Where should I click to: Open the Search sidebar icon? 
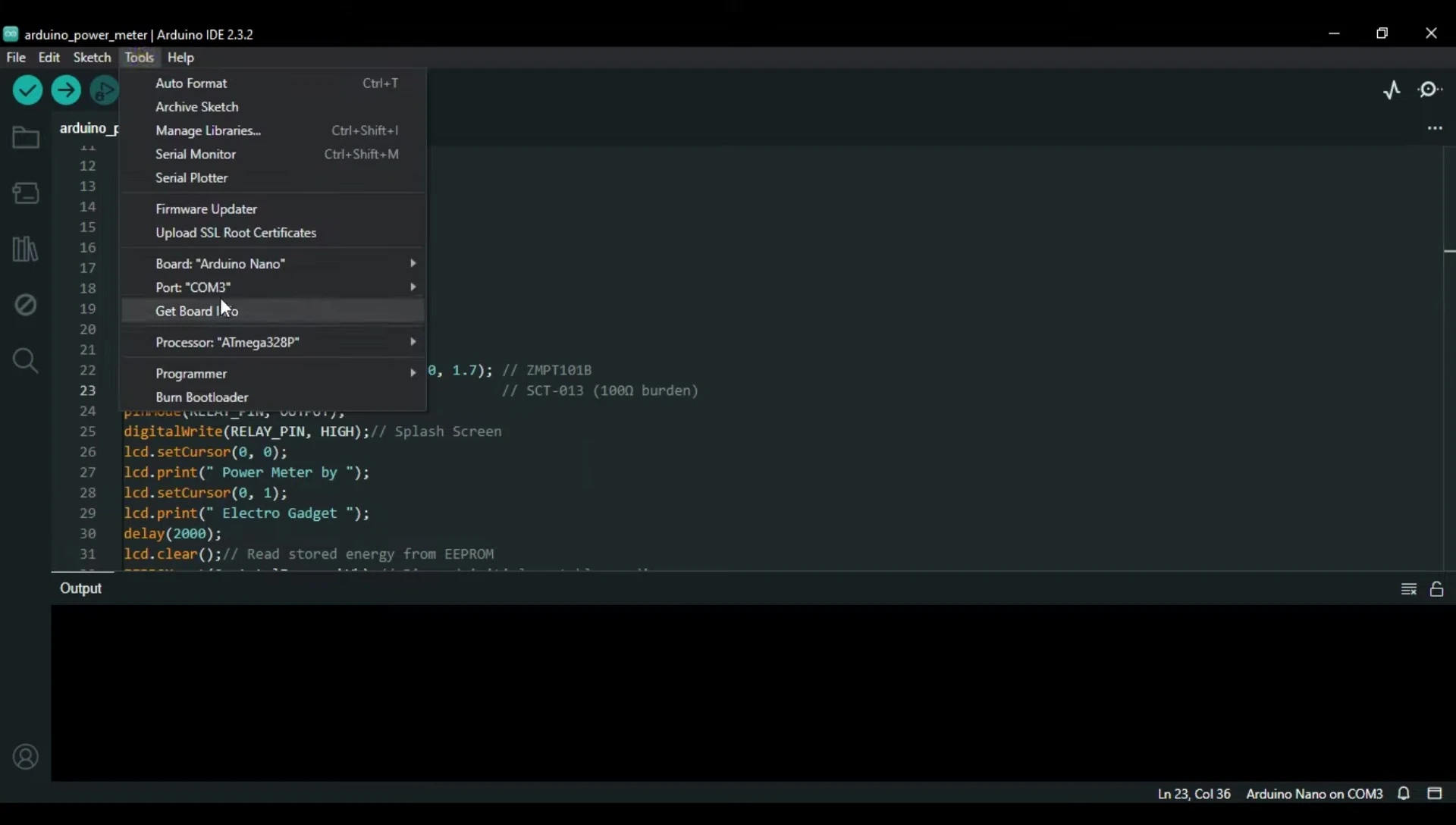(26, 360)
